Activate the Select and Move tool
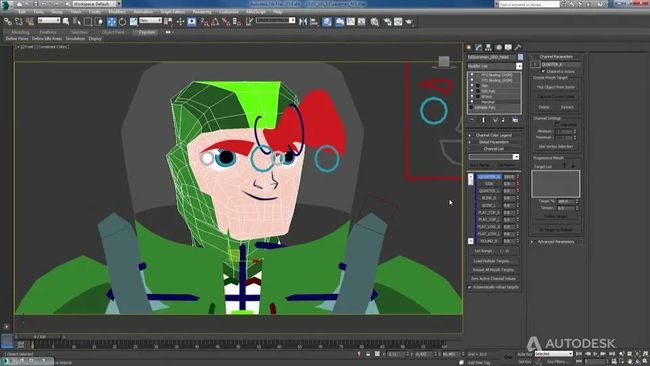650x366 pixels. click(x=112, y=22)
